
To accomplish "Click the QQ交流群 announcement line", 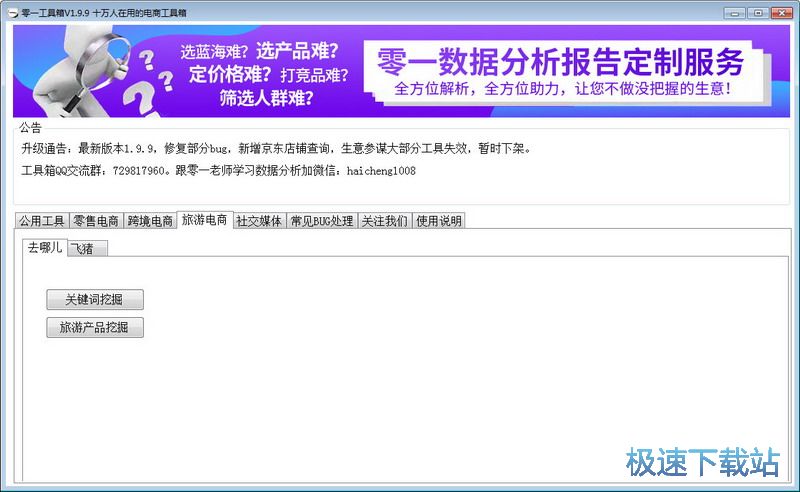I will pos(218,171).
